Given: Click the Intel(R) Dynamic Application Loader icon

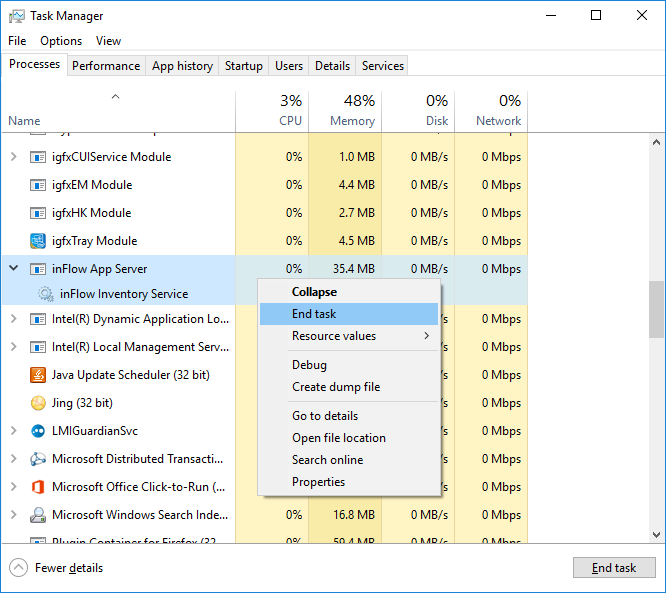Looking at the screenshot, I should point(38,319).
